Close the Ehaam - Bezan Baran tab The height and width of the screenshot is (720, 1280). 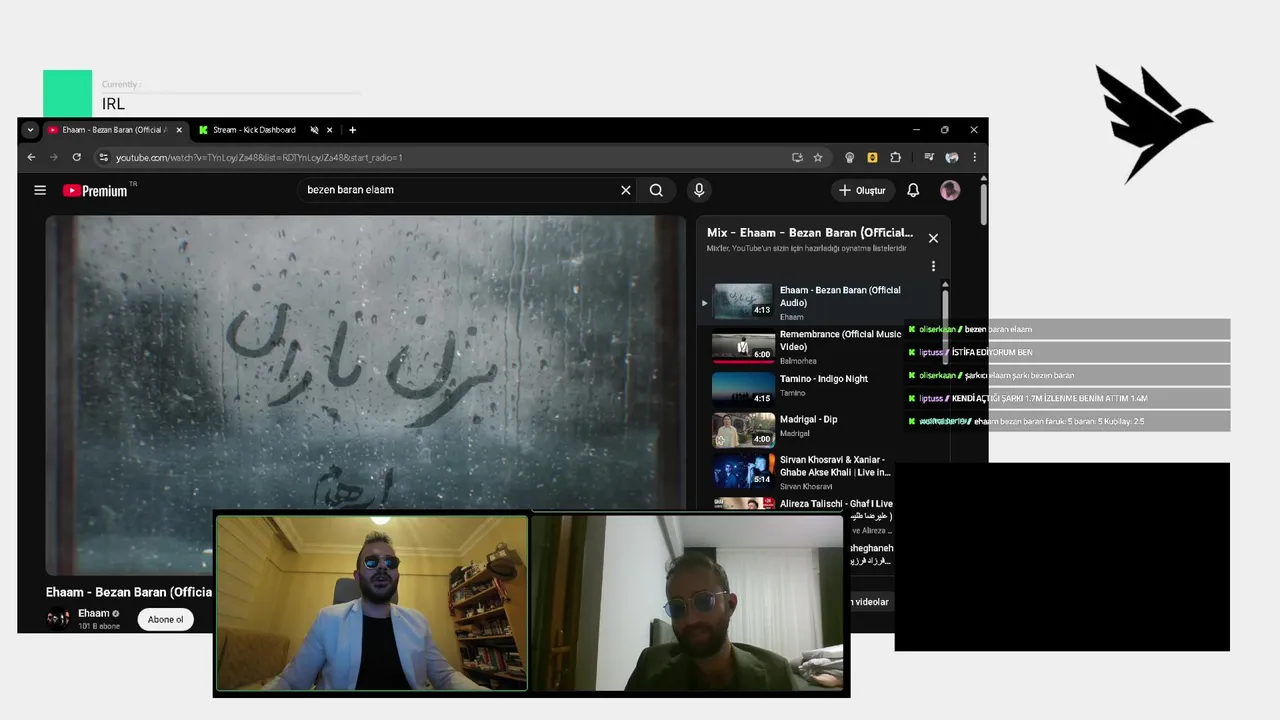(x=179, y=130)
